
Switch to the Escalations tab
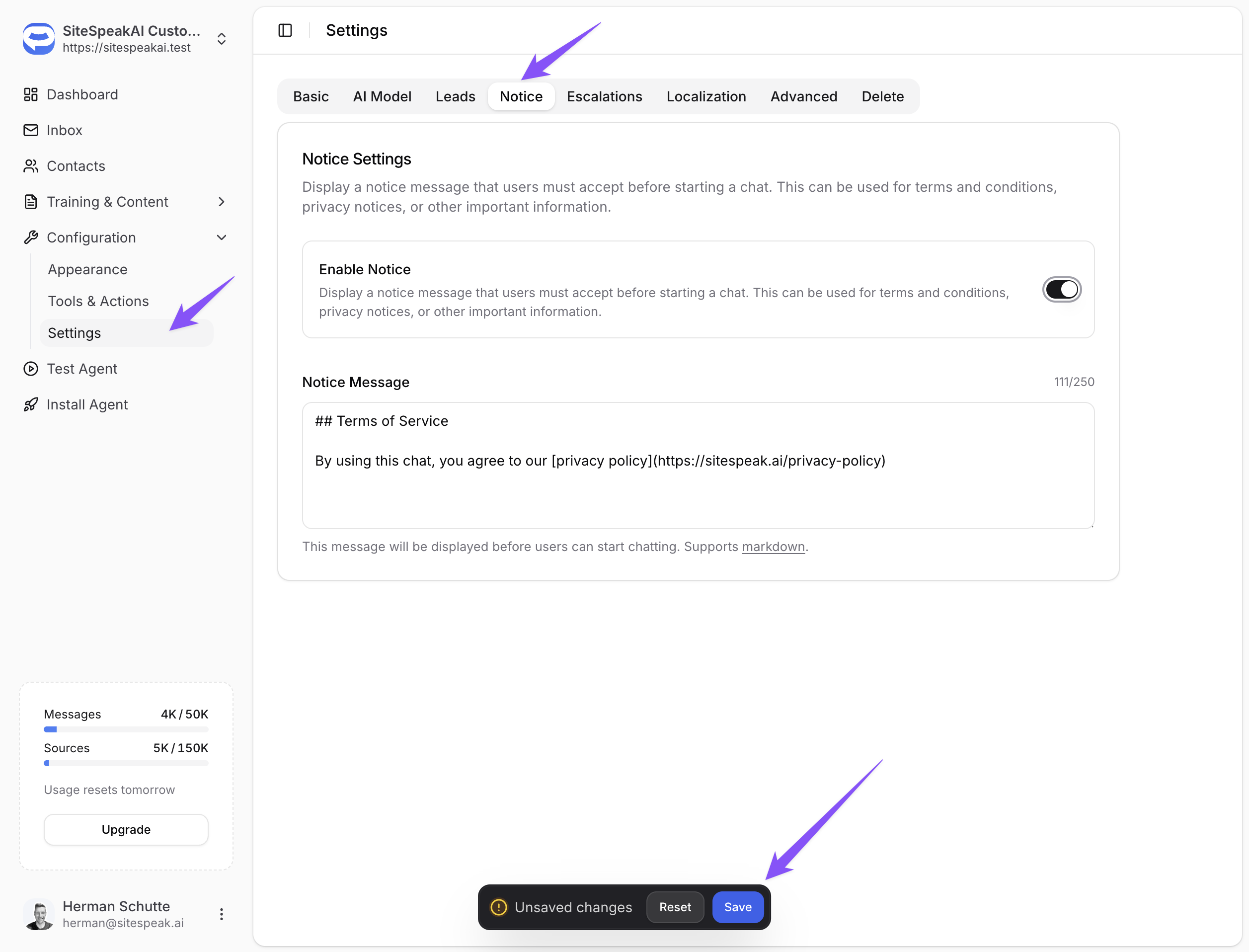[604, 96]
